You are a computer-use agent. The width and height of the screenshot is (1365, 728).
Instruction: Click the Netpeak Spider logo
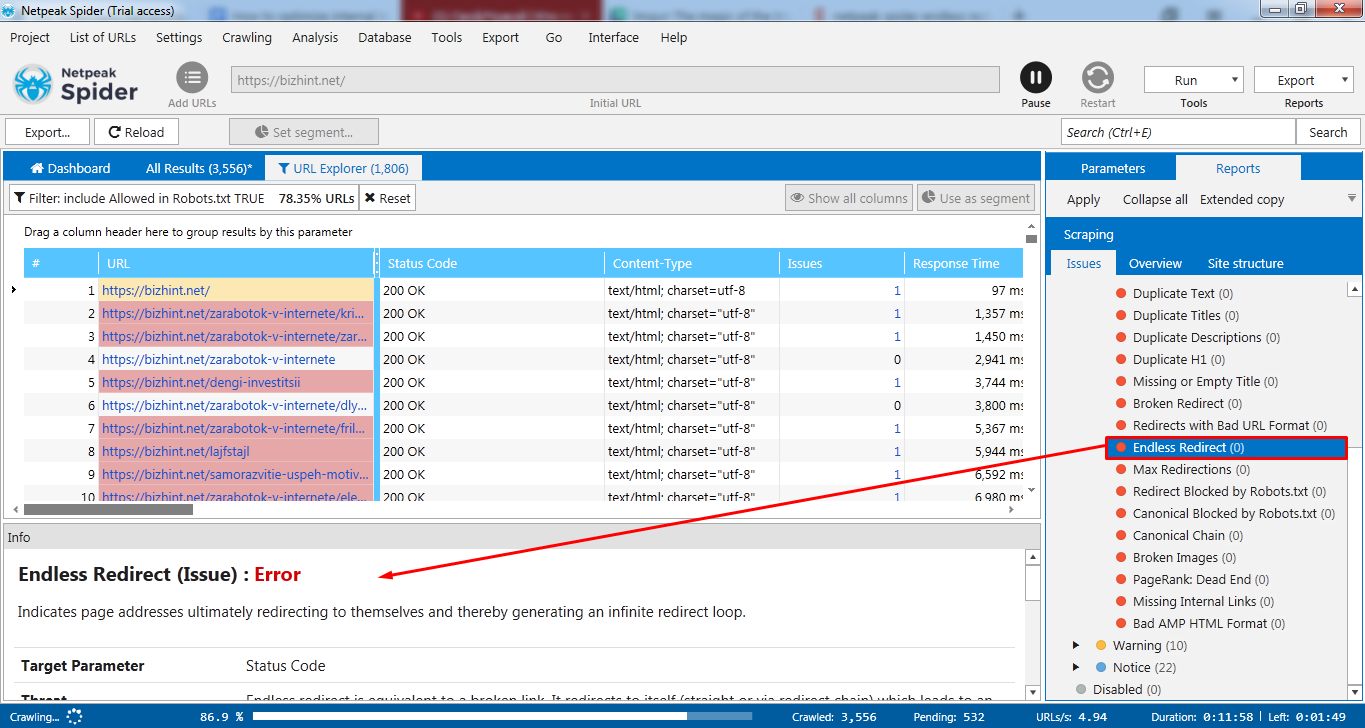click(76, 83)
